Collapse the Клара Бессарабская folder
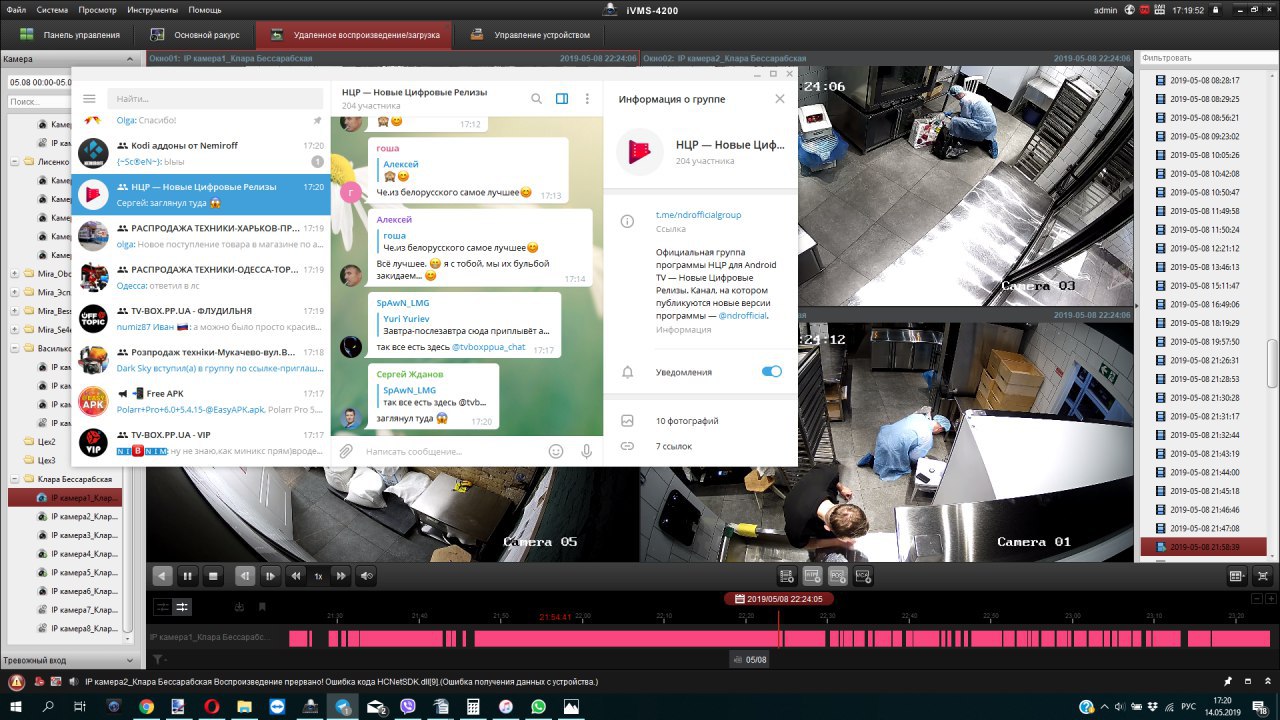1280x720 pixels. click(x=15, y=479)
